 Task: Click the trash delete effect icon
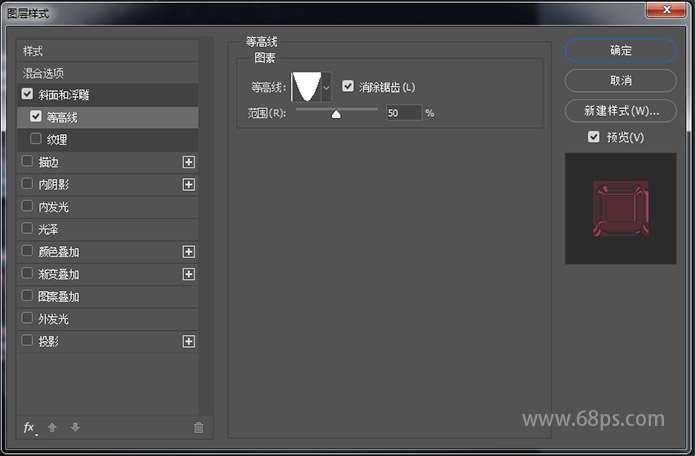tap(199, 427)
